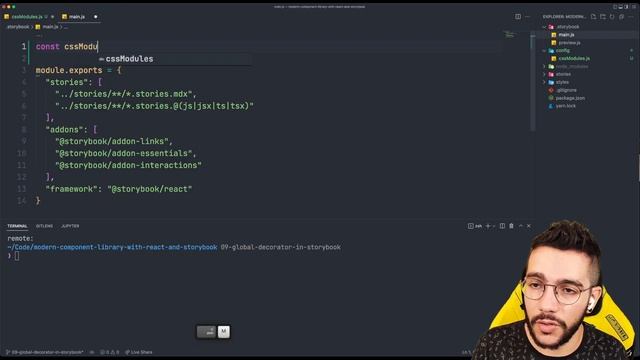Expand the node_modules folder
Viewport: 640px width, 360px height.
(x=544, y=66)
